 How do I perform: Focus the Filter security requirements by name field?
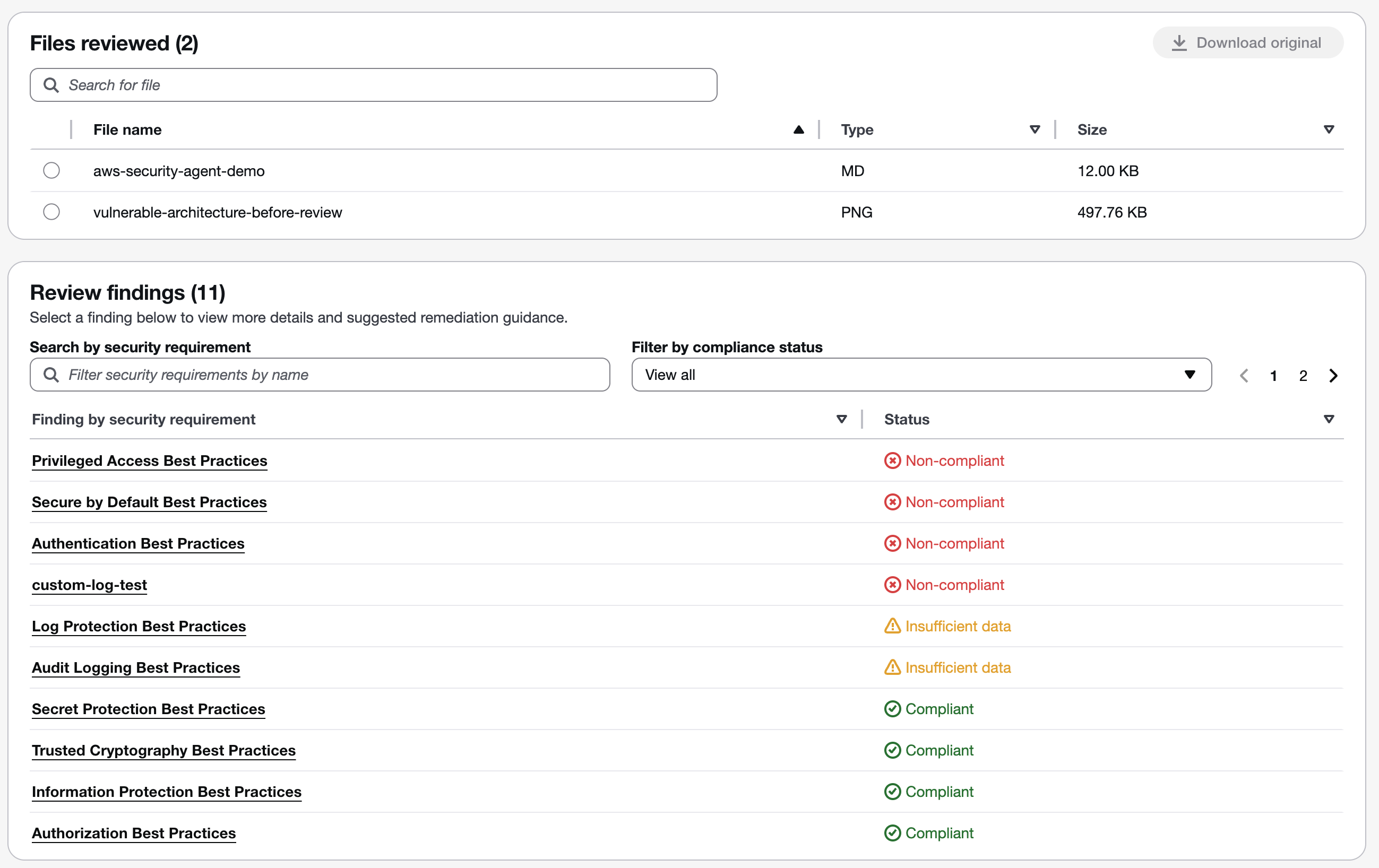pyautogui.click(x=320, y=375)
